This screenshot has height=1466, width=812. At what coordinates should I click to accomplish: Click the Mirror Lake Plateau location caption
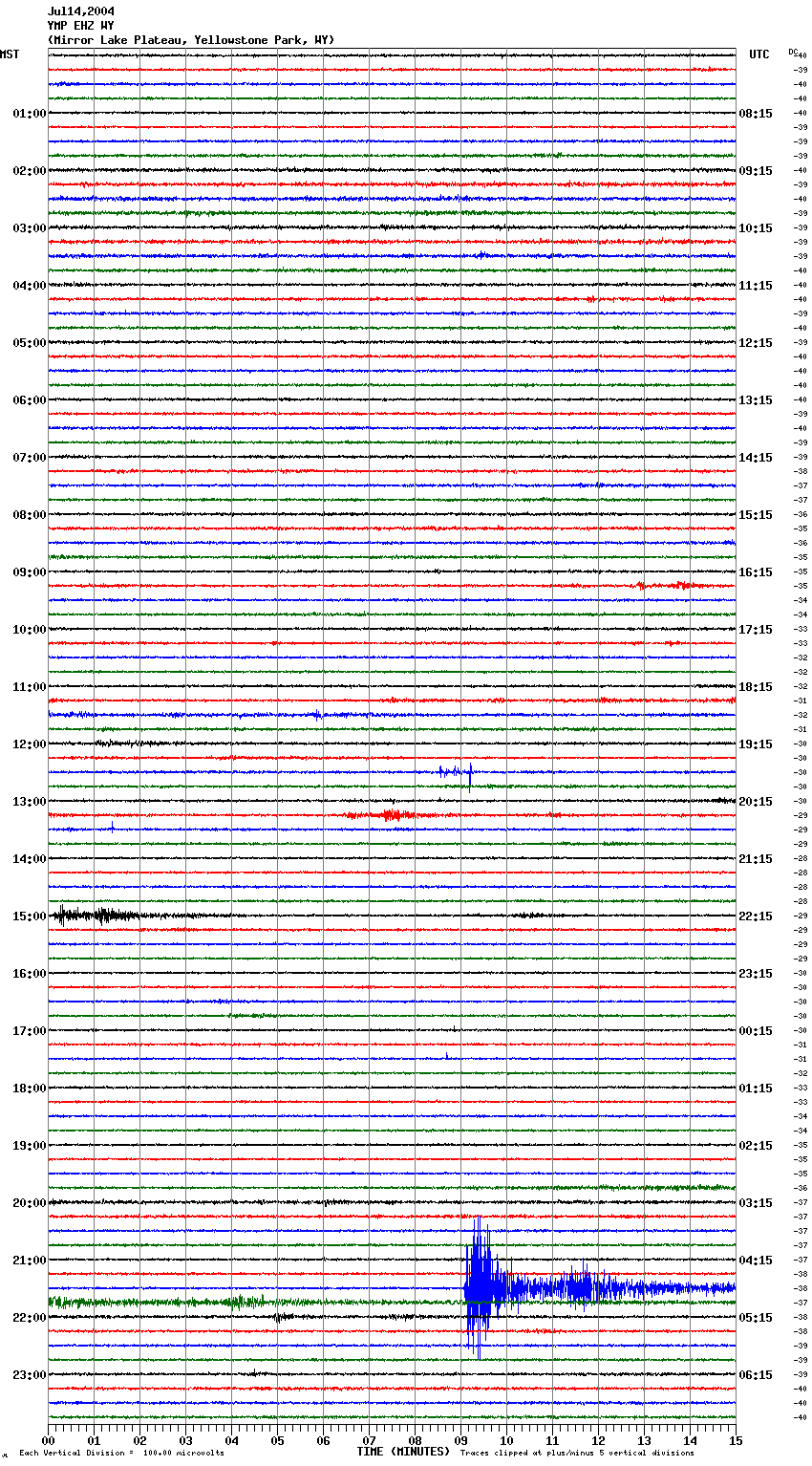[191, 40]
